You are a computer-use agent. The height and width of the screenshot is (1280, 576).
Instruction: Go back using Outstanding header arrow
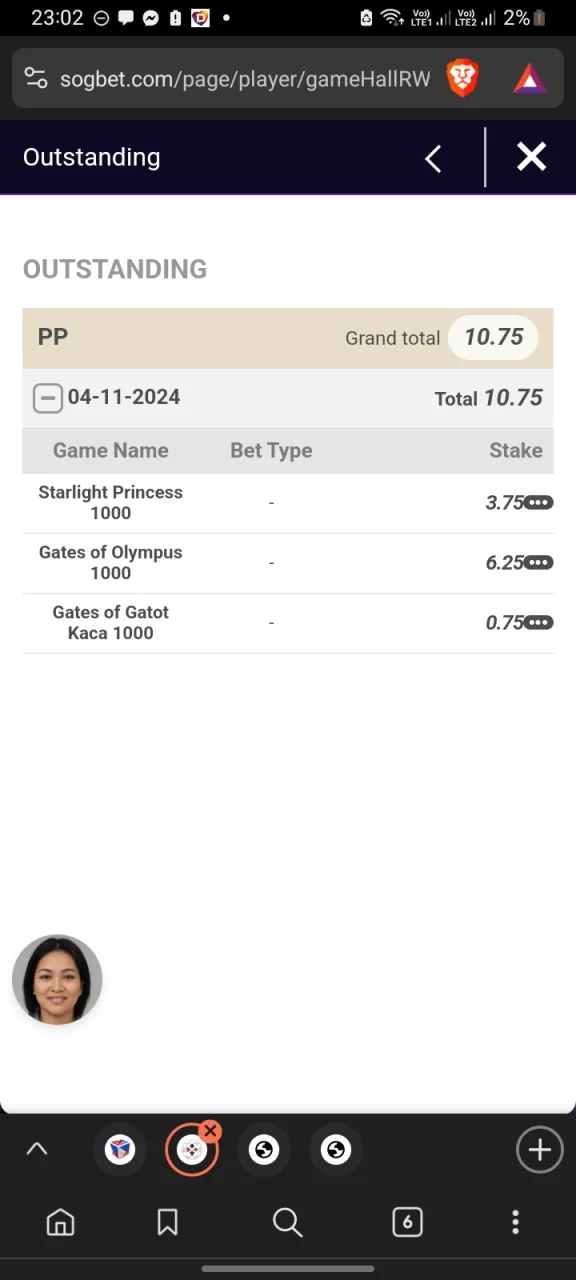pyautogui.click(x=433, y=158)
